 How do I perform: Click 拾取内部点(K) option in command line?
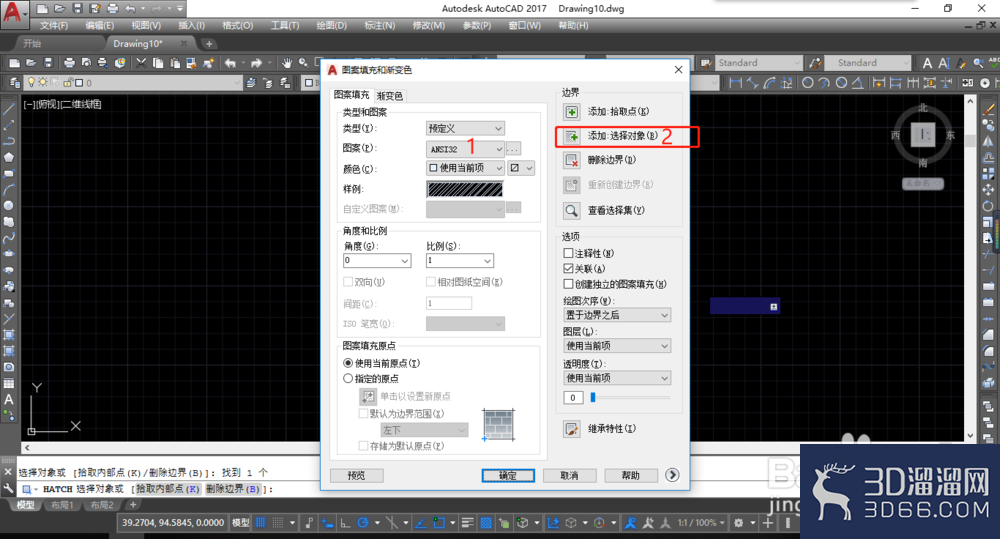(167, 489)
